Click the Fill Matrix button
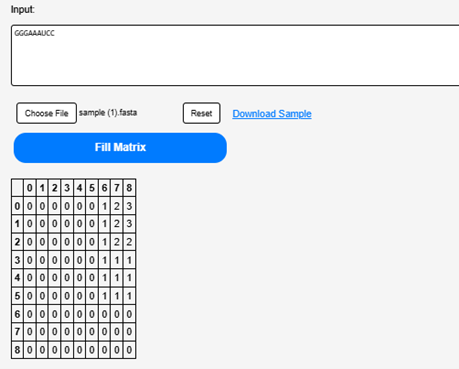The width and height of the screenshot is (459, 369). (120, 148)
